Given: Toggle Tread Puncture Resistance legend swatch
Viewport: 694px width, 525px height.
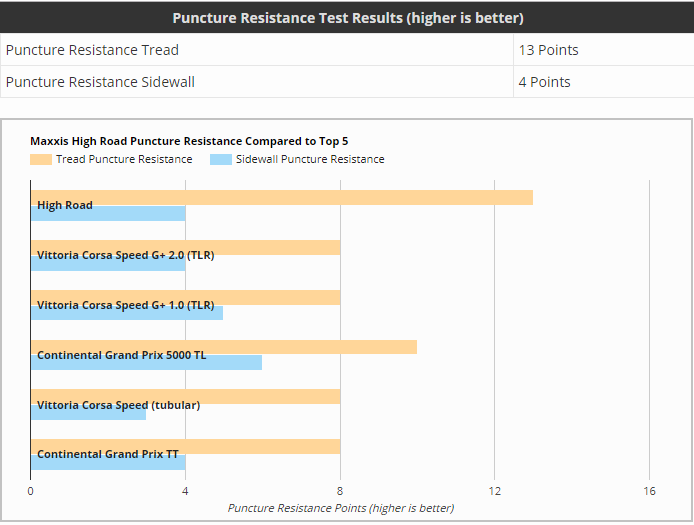Looking at the screenshot, I should click(x=41, y=159).
